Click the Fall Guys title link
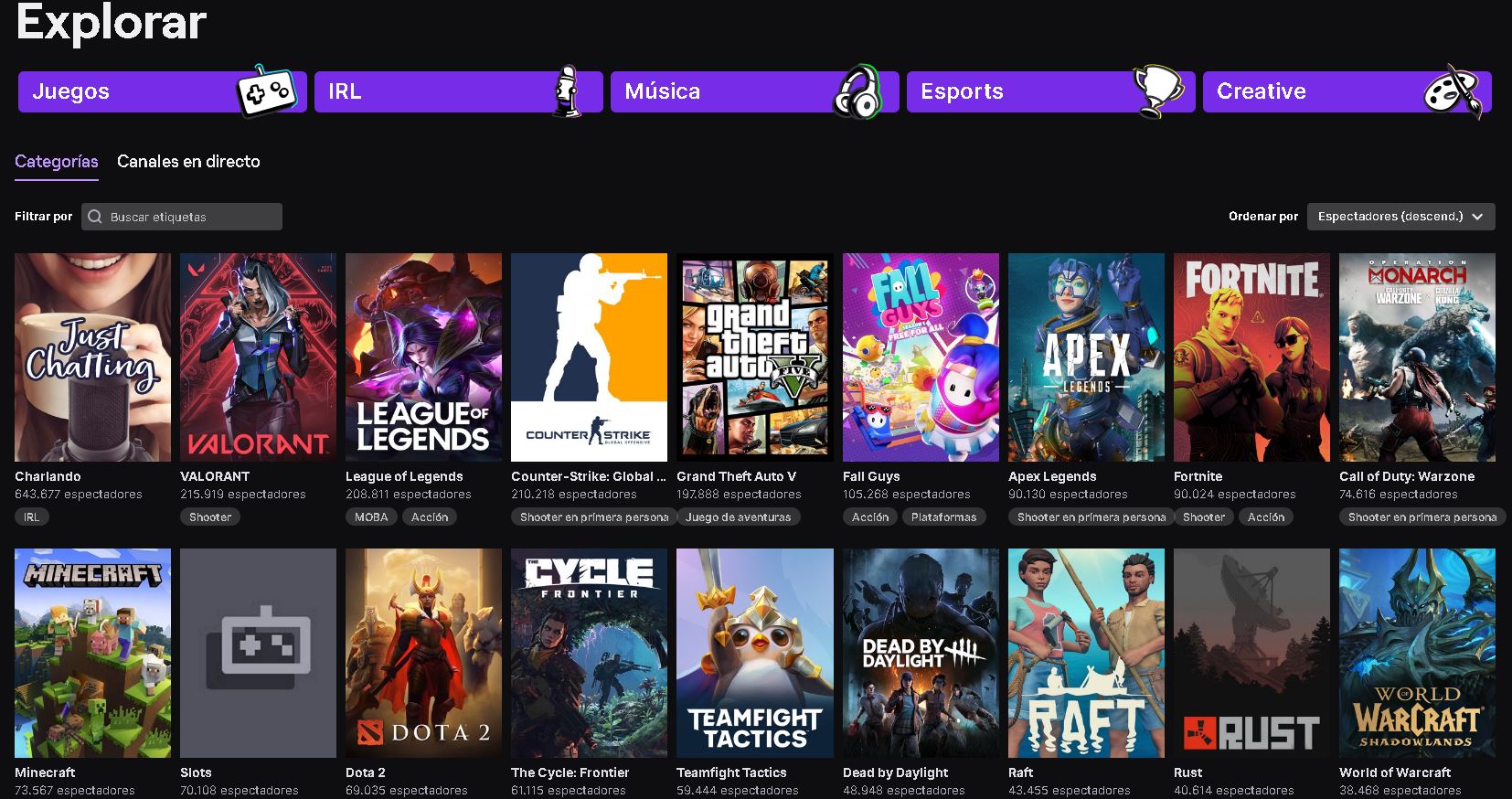This screenshot has width=1512, height=799. click(871, 476)
